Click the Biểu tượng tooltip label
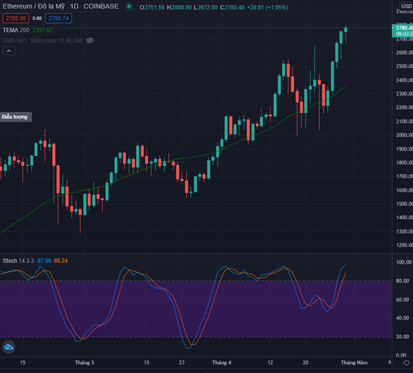Viewport: 413px width, 373px height. tap(15, 117)
